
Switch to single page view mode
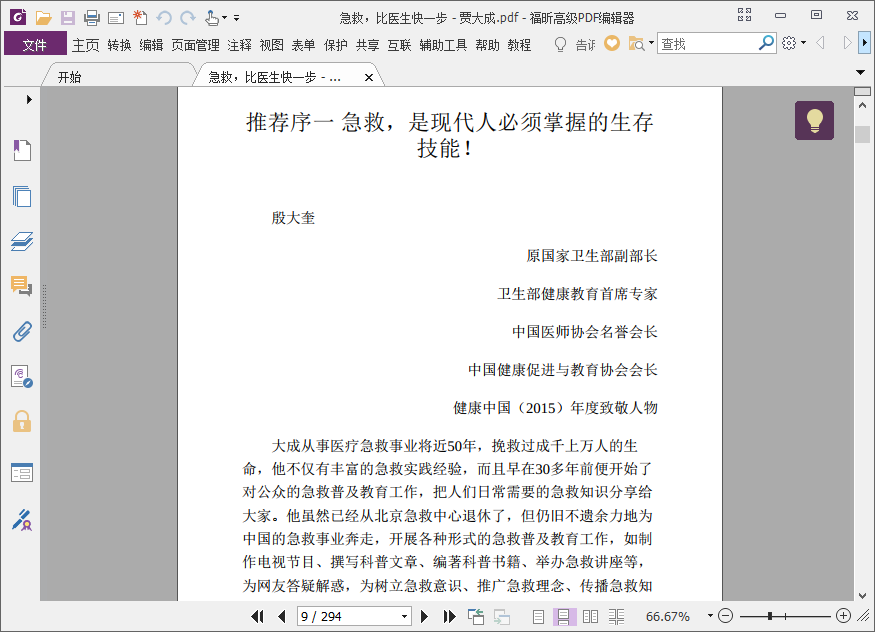[x=538, y=616]
